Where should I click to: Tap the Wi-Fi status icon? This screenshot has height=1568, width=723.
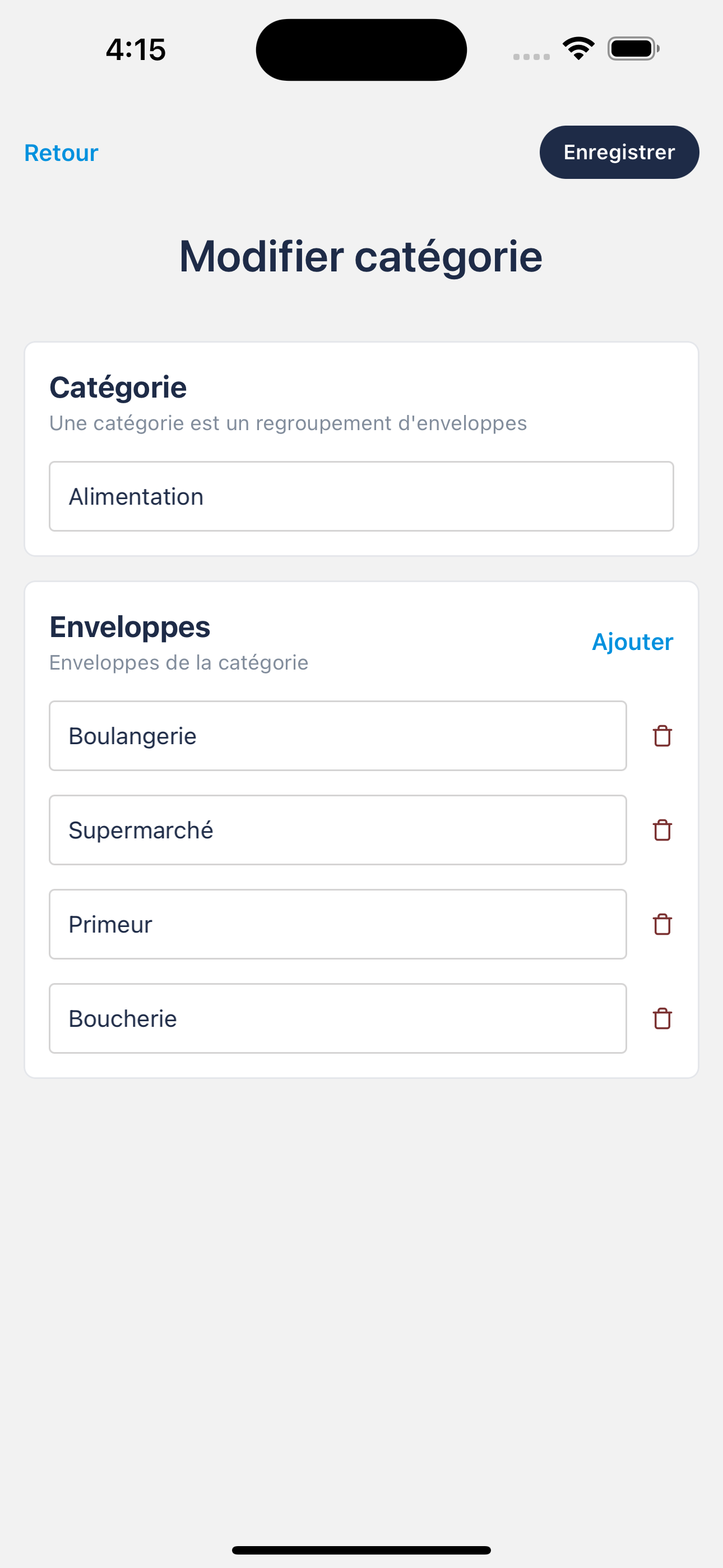point(578,49)
